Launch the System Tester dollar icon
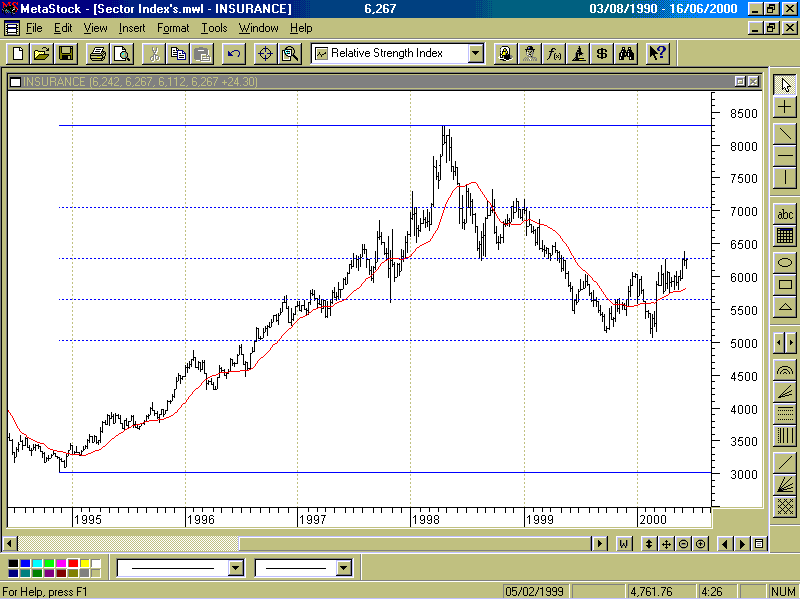Viewport: 800px width, 600px height. [x=602, y=54]
